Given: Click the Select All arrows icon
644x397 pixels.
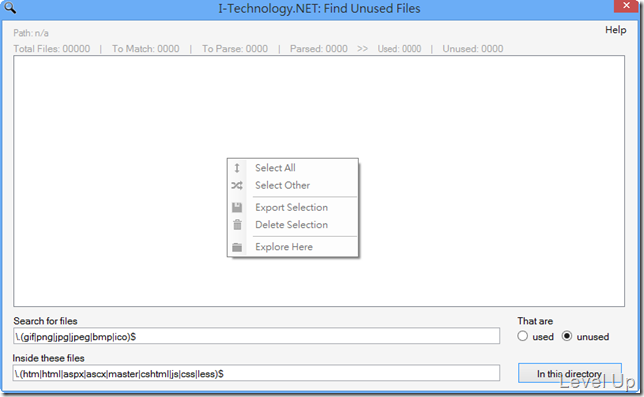Looking at the screenshot, I should click(x=237, y=168).
